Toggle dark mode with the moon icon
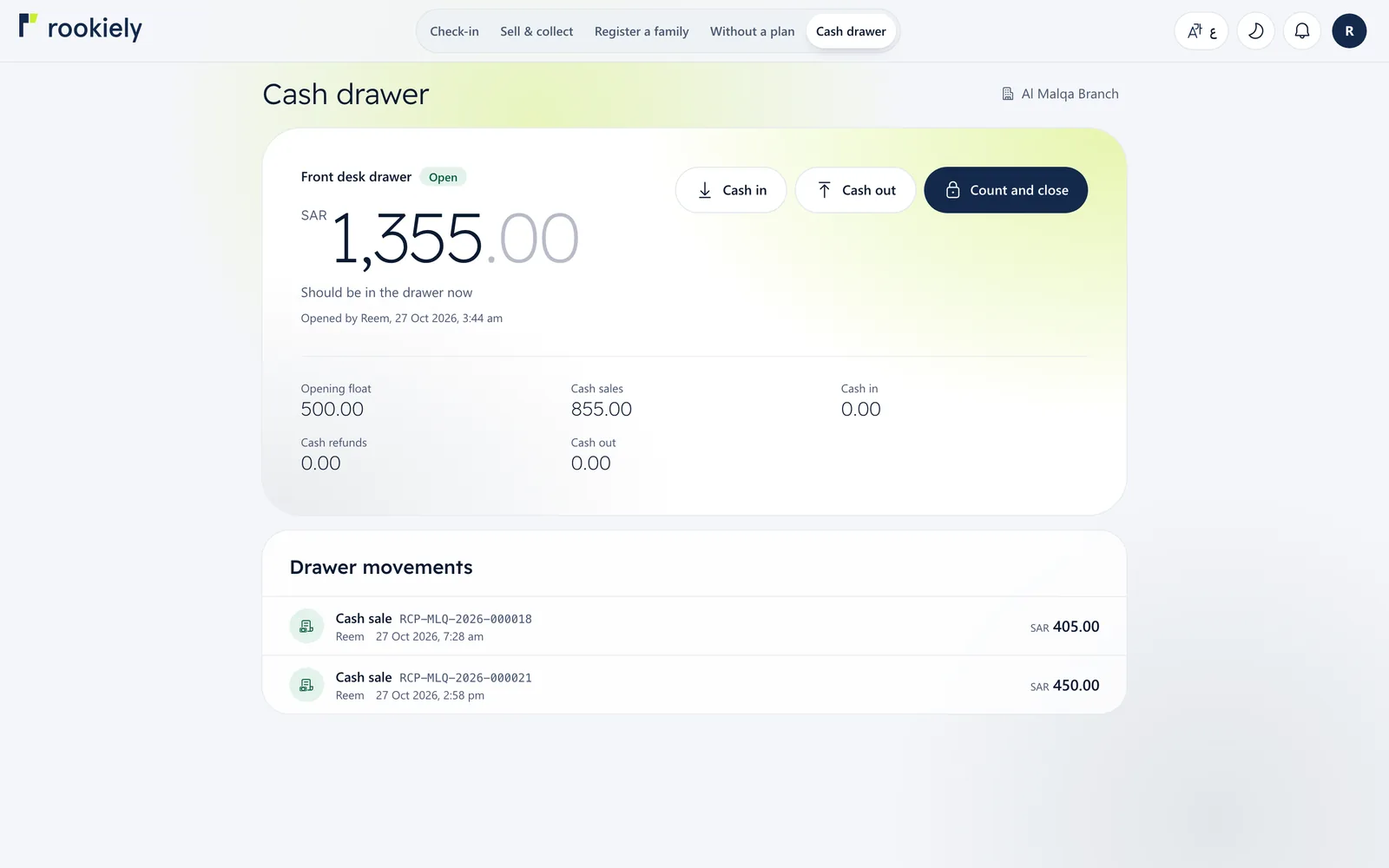 tap(1255, 31)
